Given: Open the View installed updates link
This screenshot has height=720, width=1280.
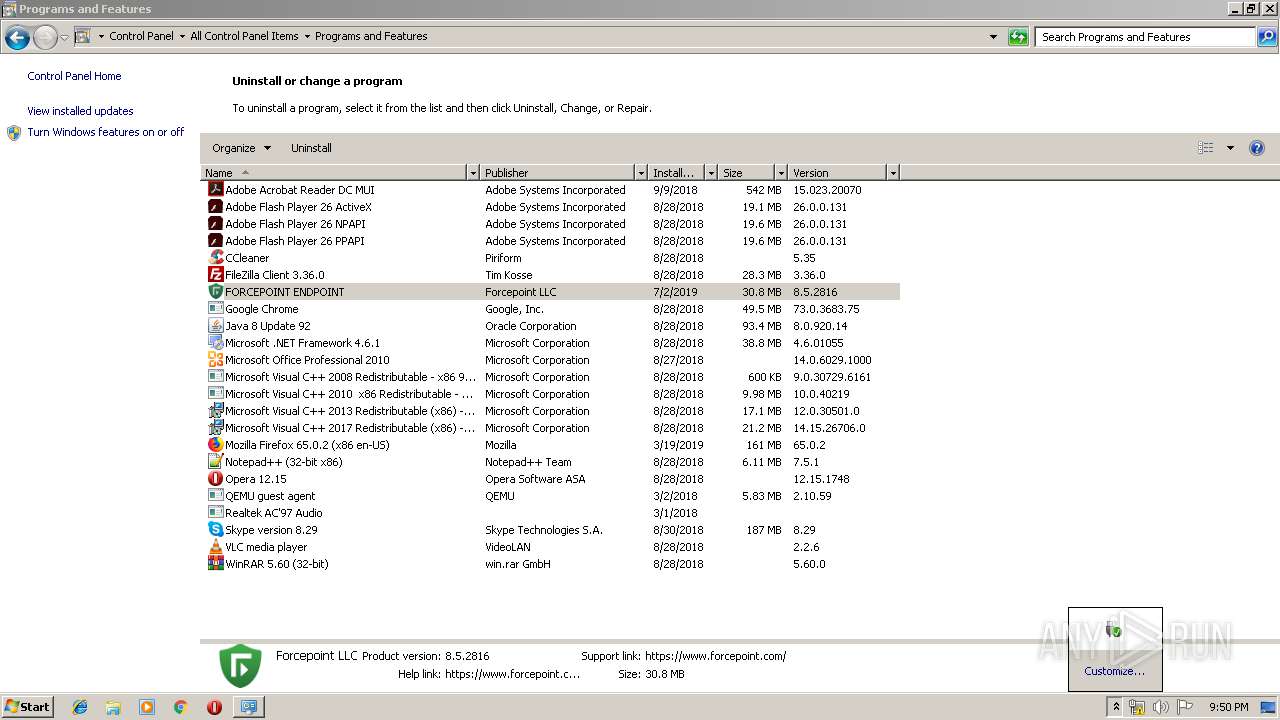Looking at the screenshot, I should coord(80,111).
